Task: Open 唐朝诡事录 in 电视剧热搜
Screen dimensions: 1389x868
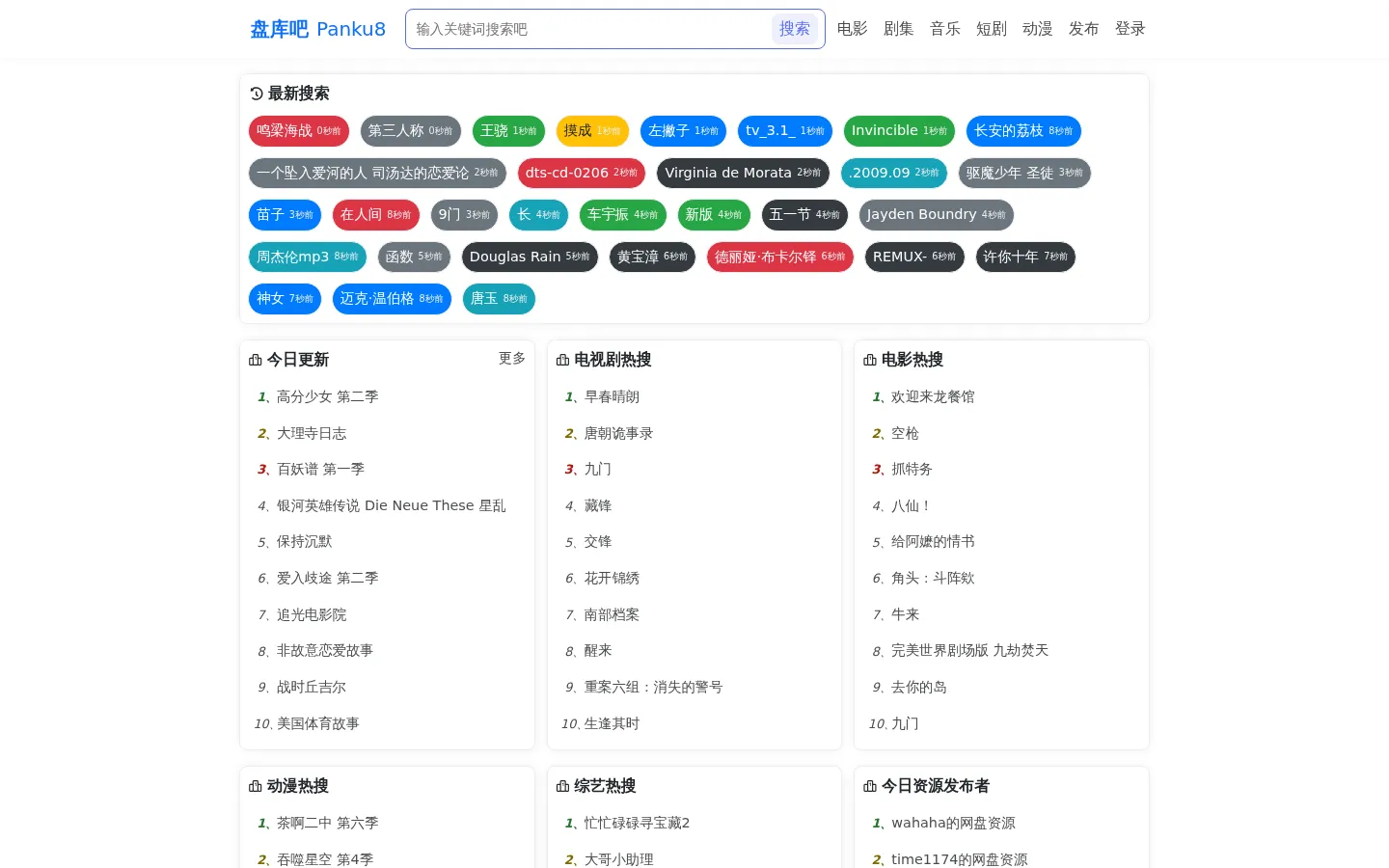Action: pyautogui.click(x=618, y=433)
